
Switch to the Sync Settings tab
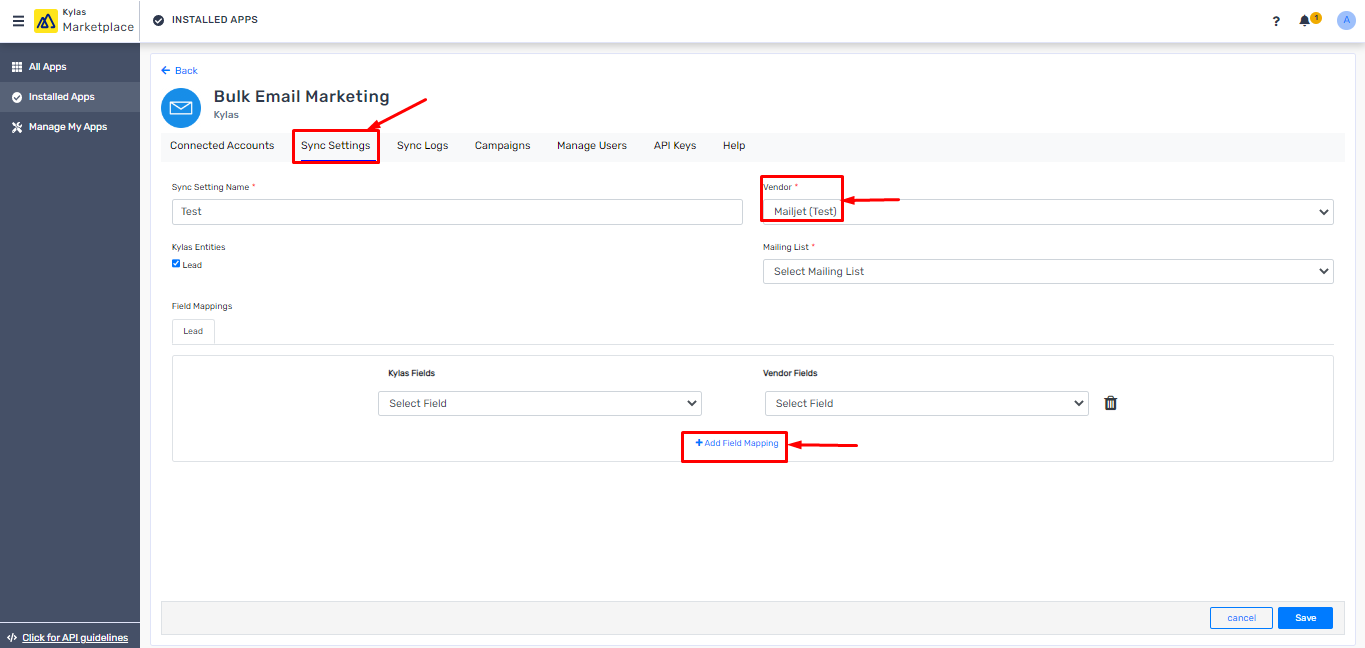point(336,146)
